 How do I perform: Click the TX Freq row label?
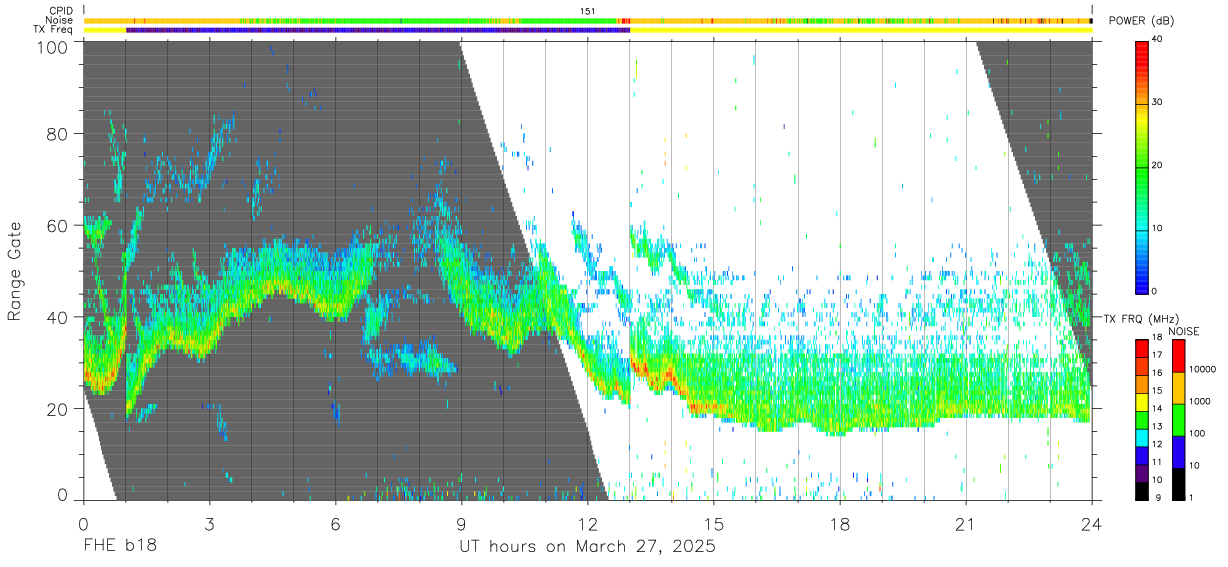53,30
